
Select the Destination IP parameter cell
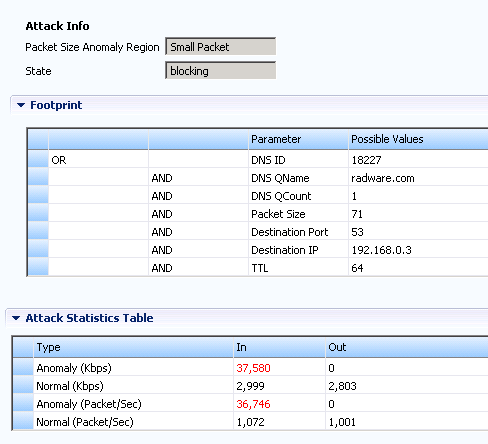click(x=298, y=250)
